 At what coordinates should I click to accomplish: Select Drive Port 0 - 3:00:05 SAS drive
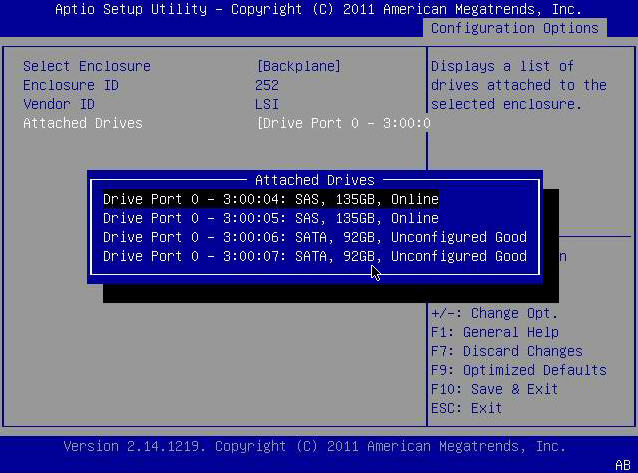coord(271,218)
